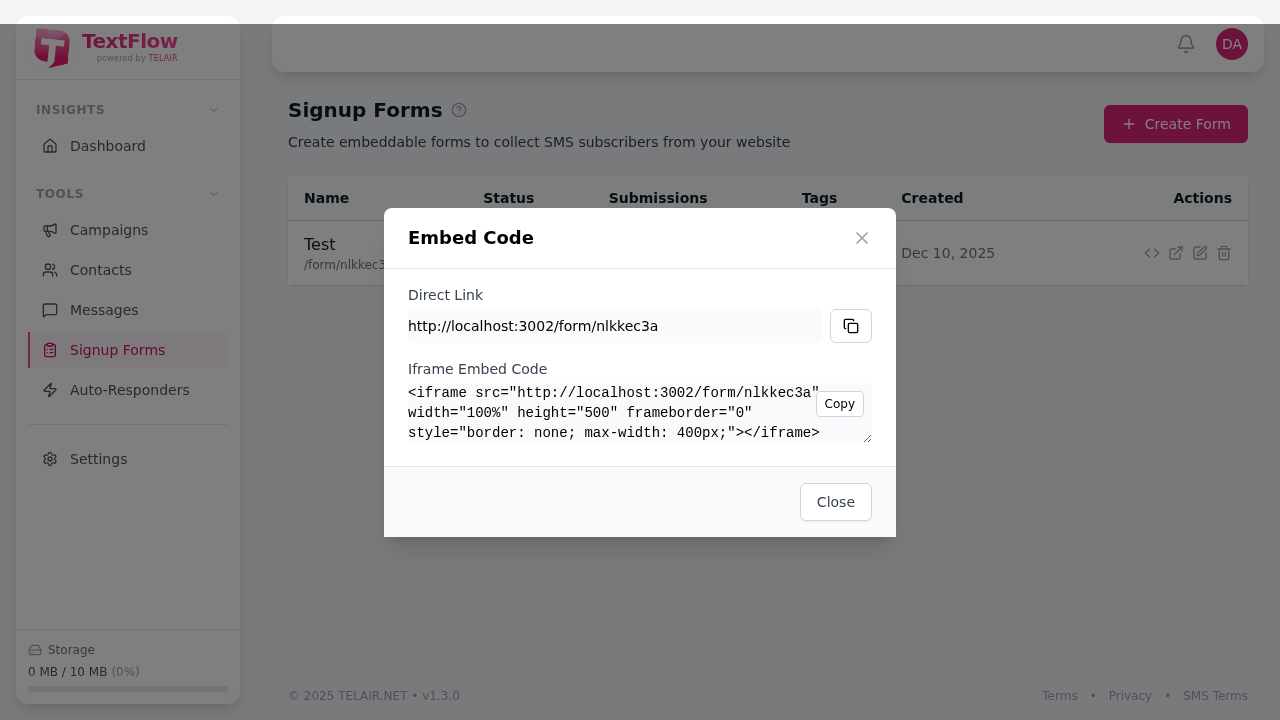
Task: Edit the Test signup form
Action: point(1200,253)
